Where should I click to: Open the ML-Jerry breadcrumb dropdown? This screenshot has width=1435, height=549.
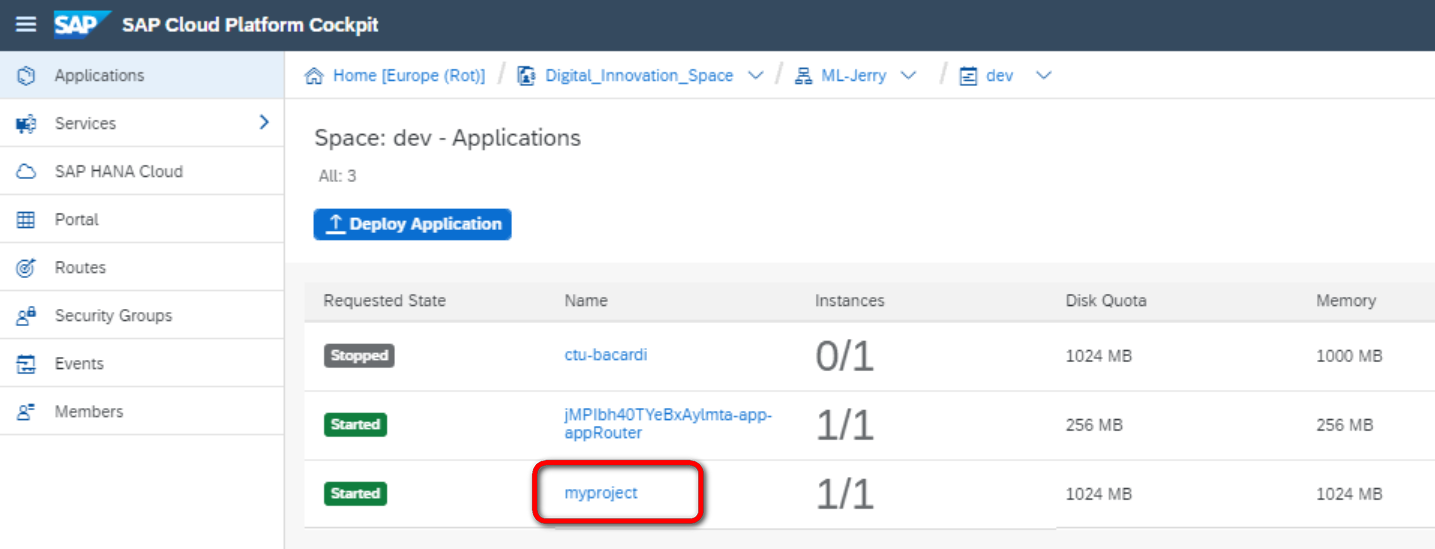coord(908,76)
